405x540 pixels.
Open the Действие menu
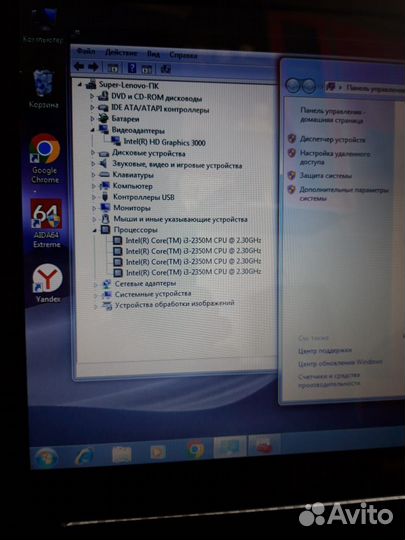tap(121, 53)
